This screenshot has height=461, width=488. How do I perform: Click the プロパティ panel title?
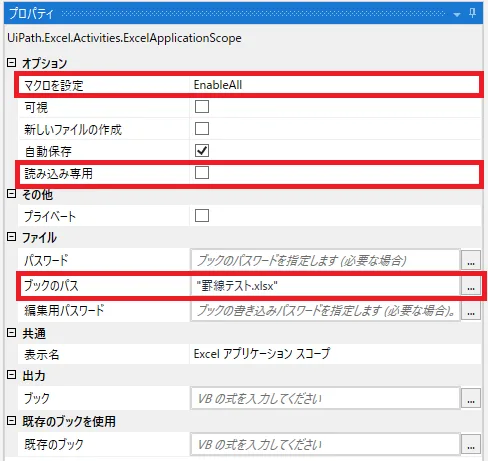click(x=31, y=14)
